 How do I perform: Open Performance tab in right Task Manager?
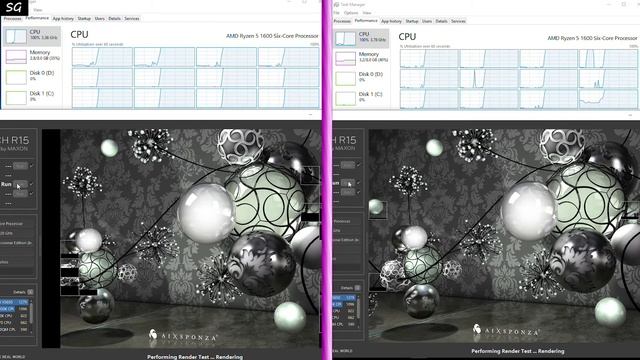point(366,21)
